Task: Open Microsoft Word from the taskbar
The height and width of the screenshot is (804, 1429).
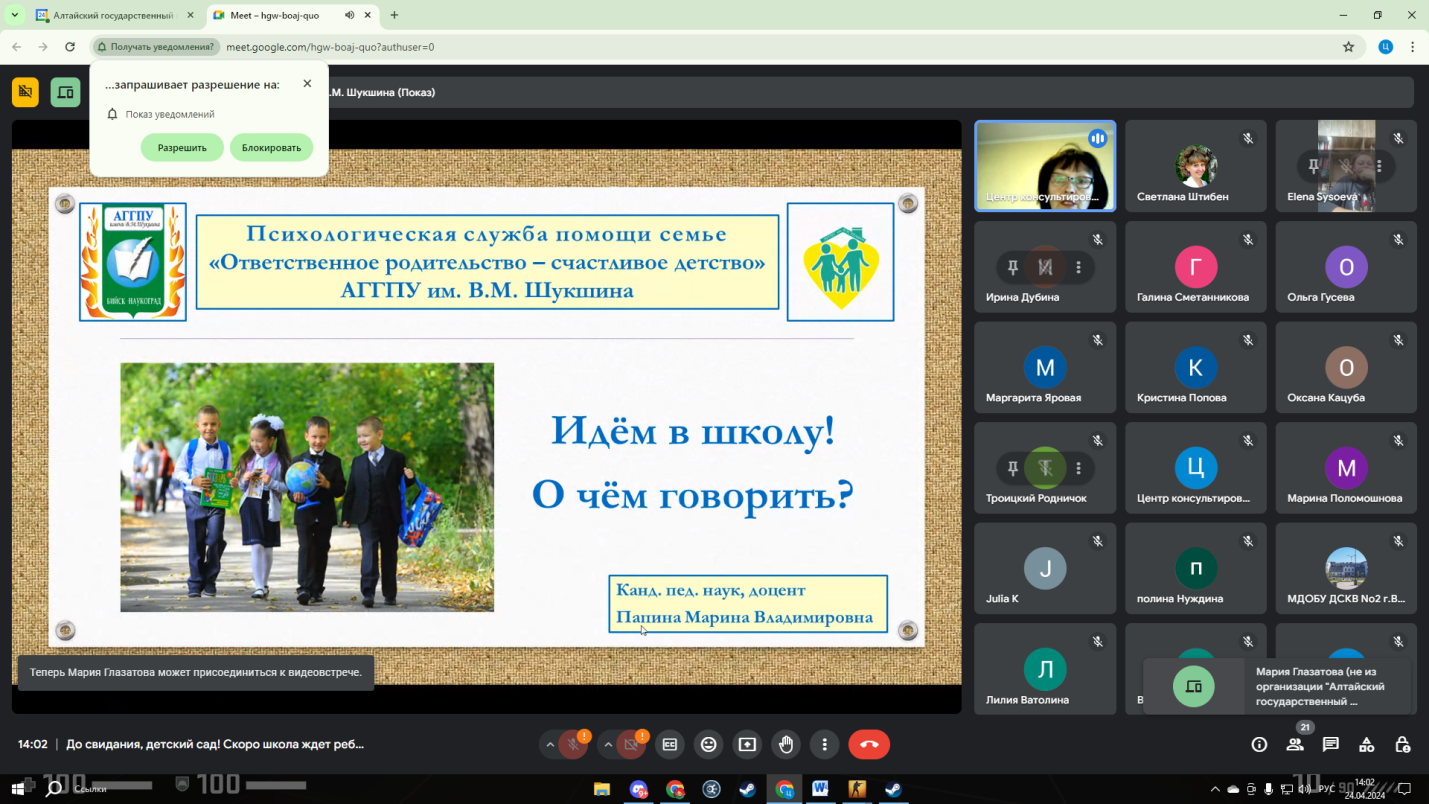Action: pos(820,789)
